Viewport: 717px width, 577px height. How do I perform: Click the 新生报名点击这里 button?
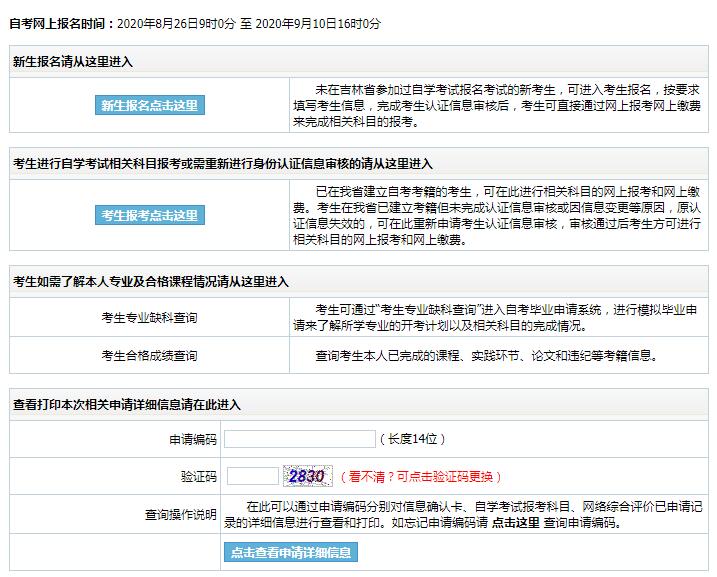[x=150, y=105]
